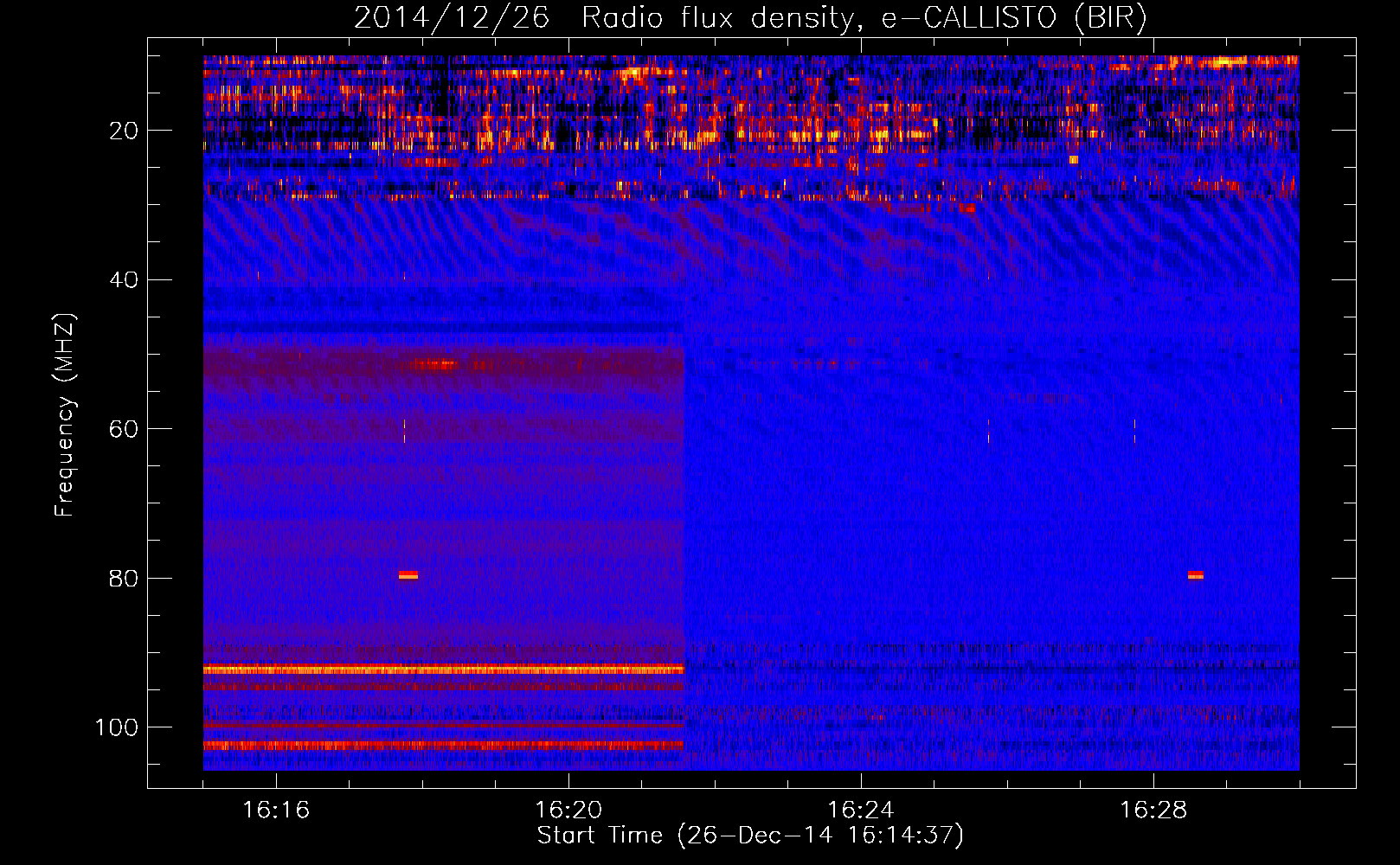The image size is (1400, 865).
Task: Select the 16:20 time tick label
Action: pos(568,810)
